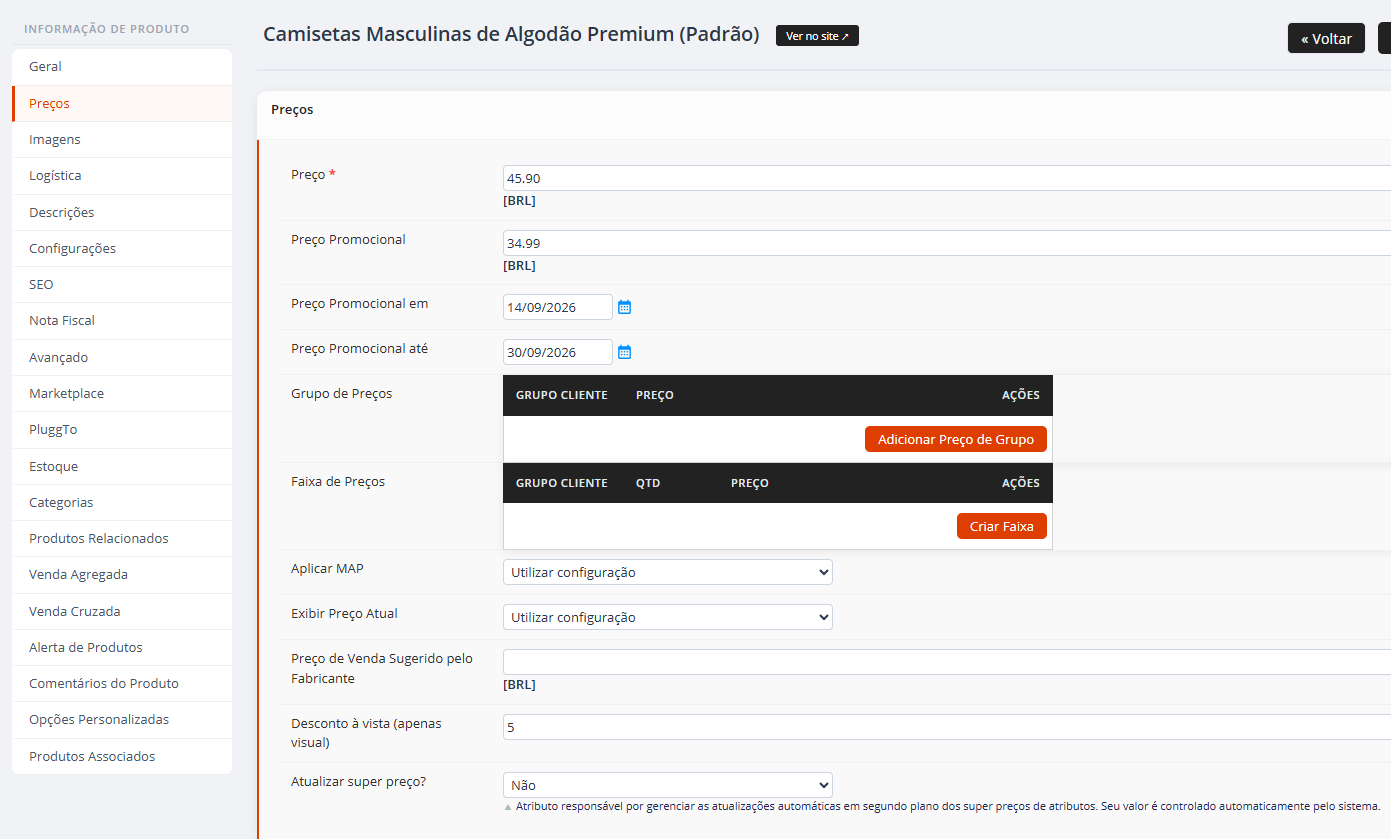Viewport: 1391px width, 839px height.
Task: Open Nota Fiscal section
Action: coord(122,320)
